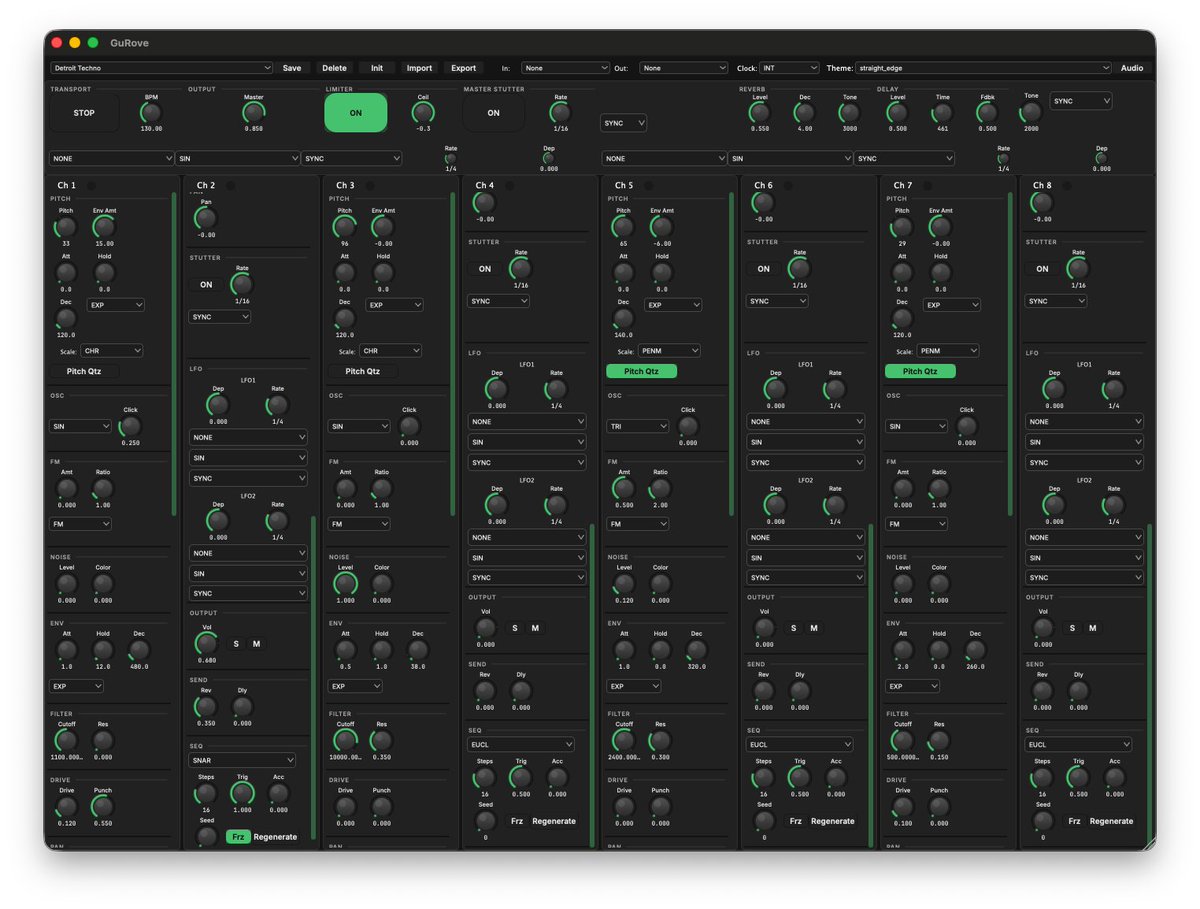
Task: Click the Ch 3 Filter Res knob
Action: pyautogui.click(x=381, y=741)
